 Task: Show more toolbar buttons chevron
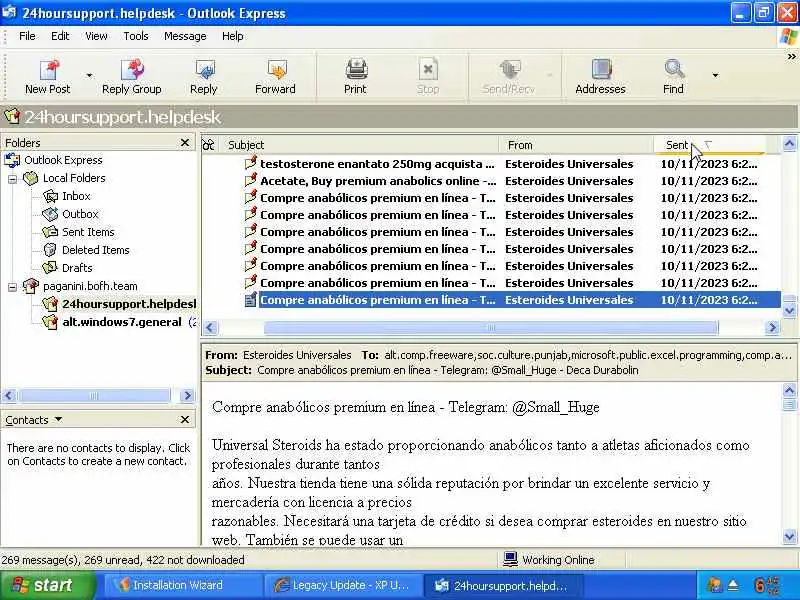coord(791,57)
